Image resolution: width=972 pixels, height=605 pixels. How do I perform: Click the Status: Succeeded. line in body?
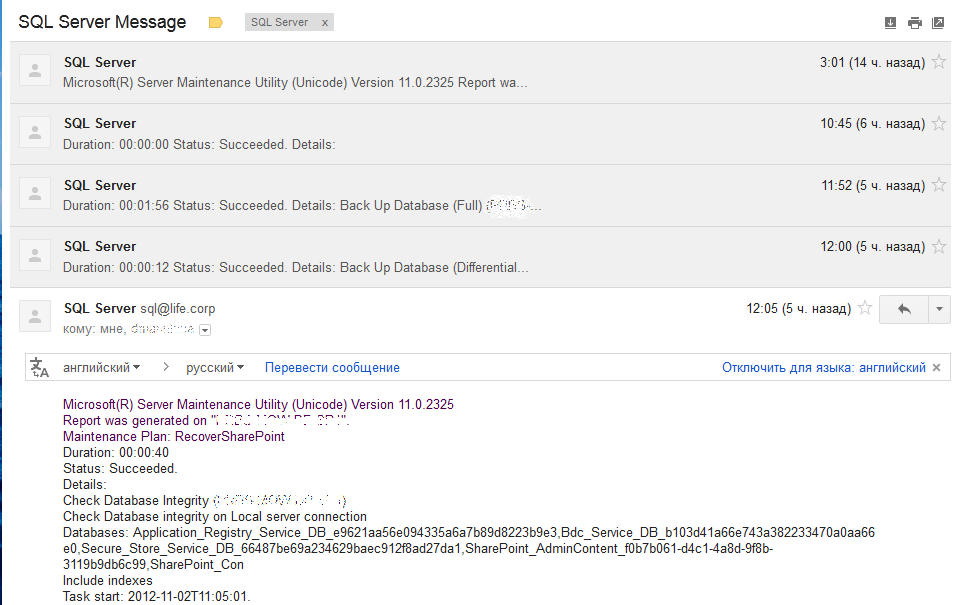120,469
